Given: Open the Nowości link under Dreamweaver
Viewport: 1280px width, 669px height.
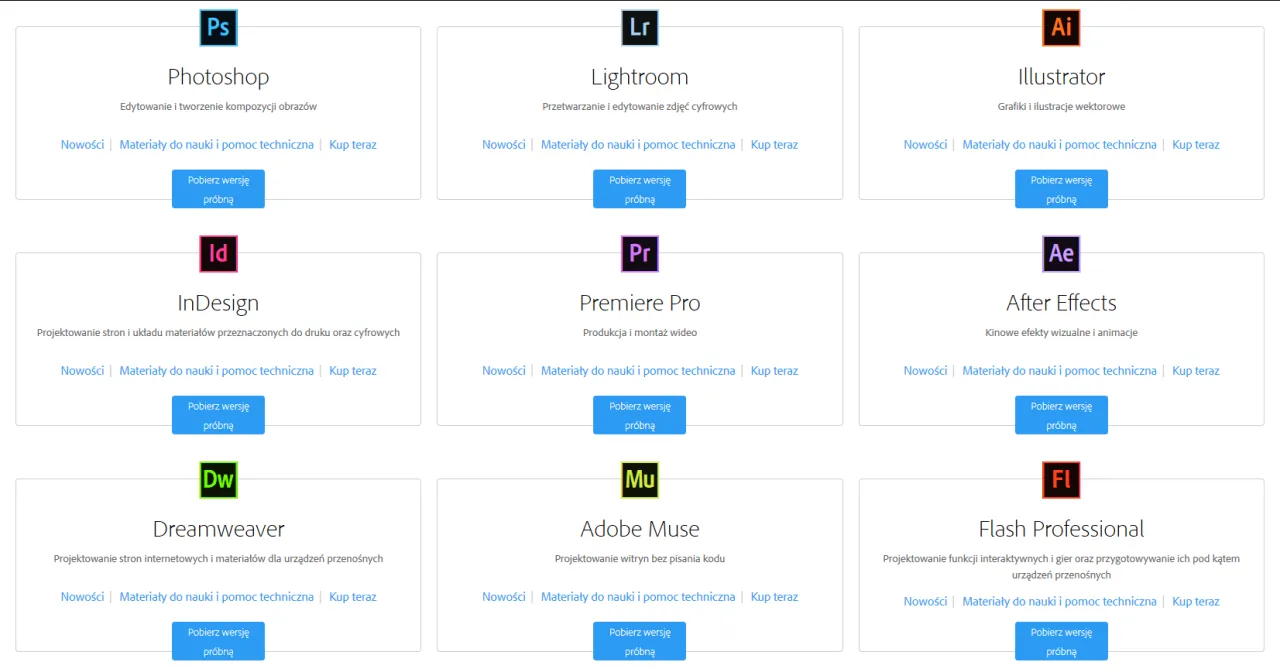Looking at the screenshot, I should coord(82,597).
